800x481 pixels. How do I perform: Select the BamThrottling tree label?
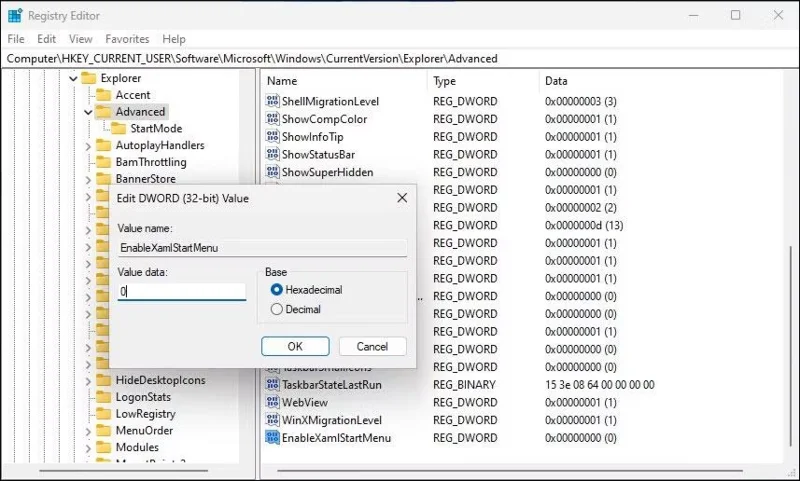point(151,162)
